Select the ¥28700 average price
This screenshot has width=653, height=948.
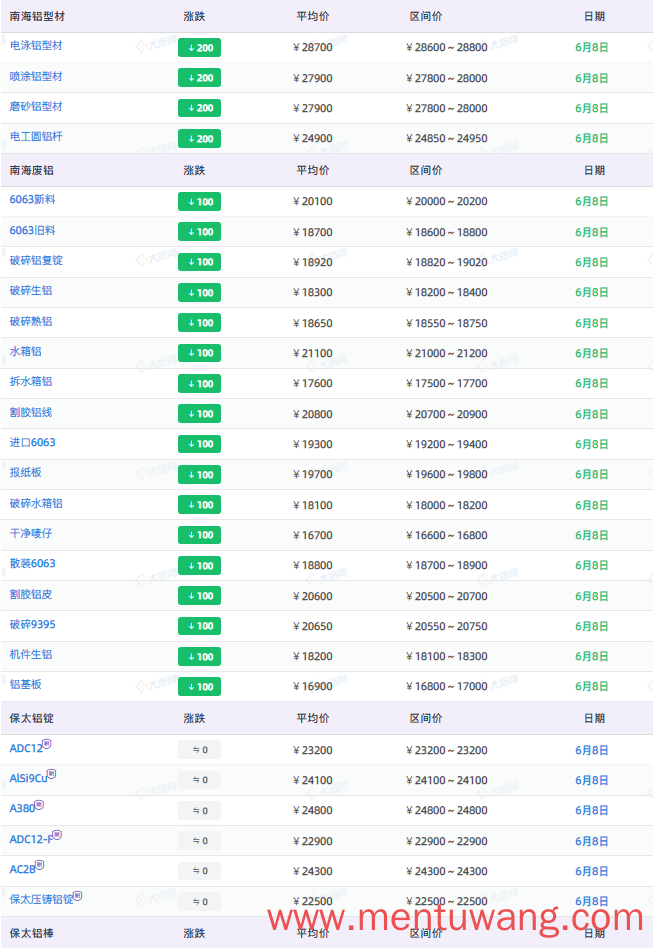point(313,48)
